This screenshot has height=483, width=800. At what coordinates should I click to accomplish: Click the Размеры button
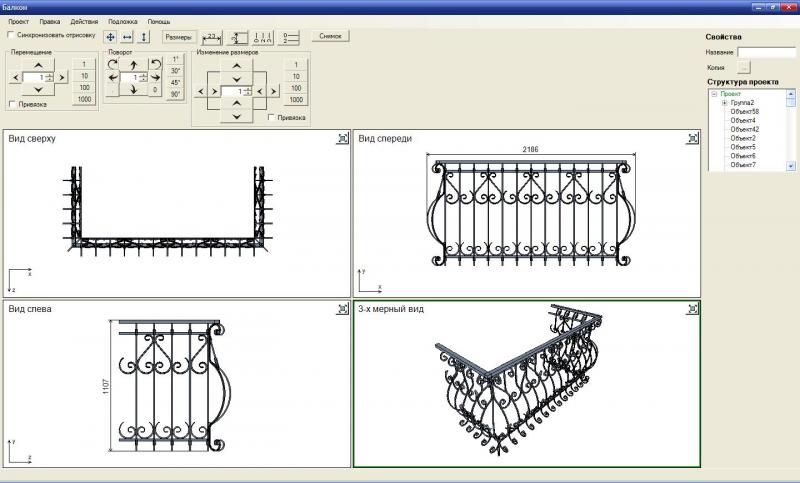(x=179, y=37)
